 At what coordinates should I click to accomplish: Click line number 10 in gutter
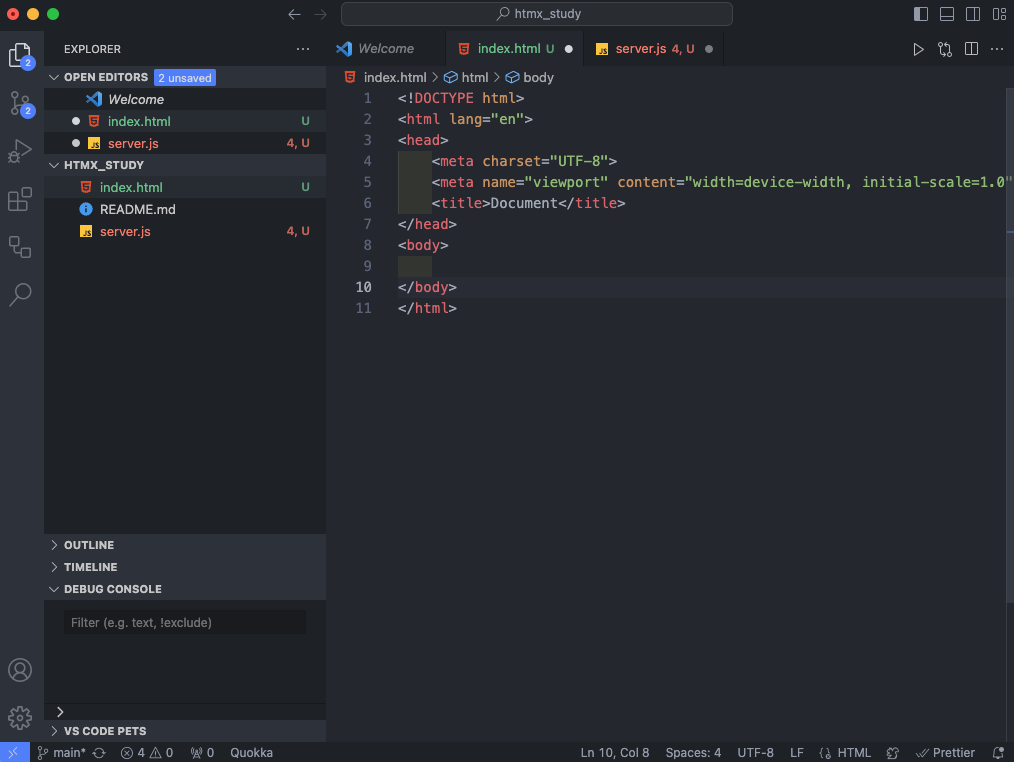pos(363,287)
